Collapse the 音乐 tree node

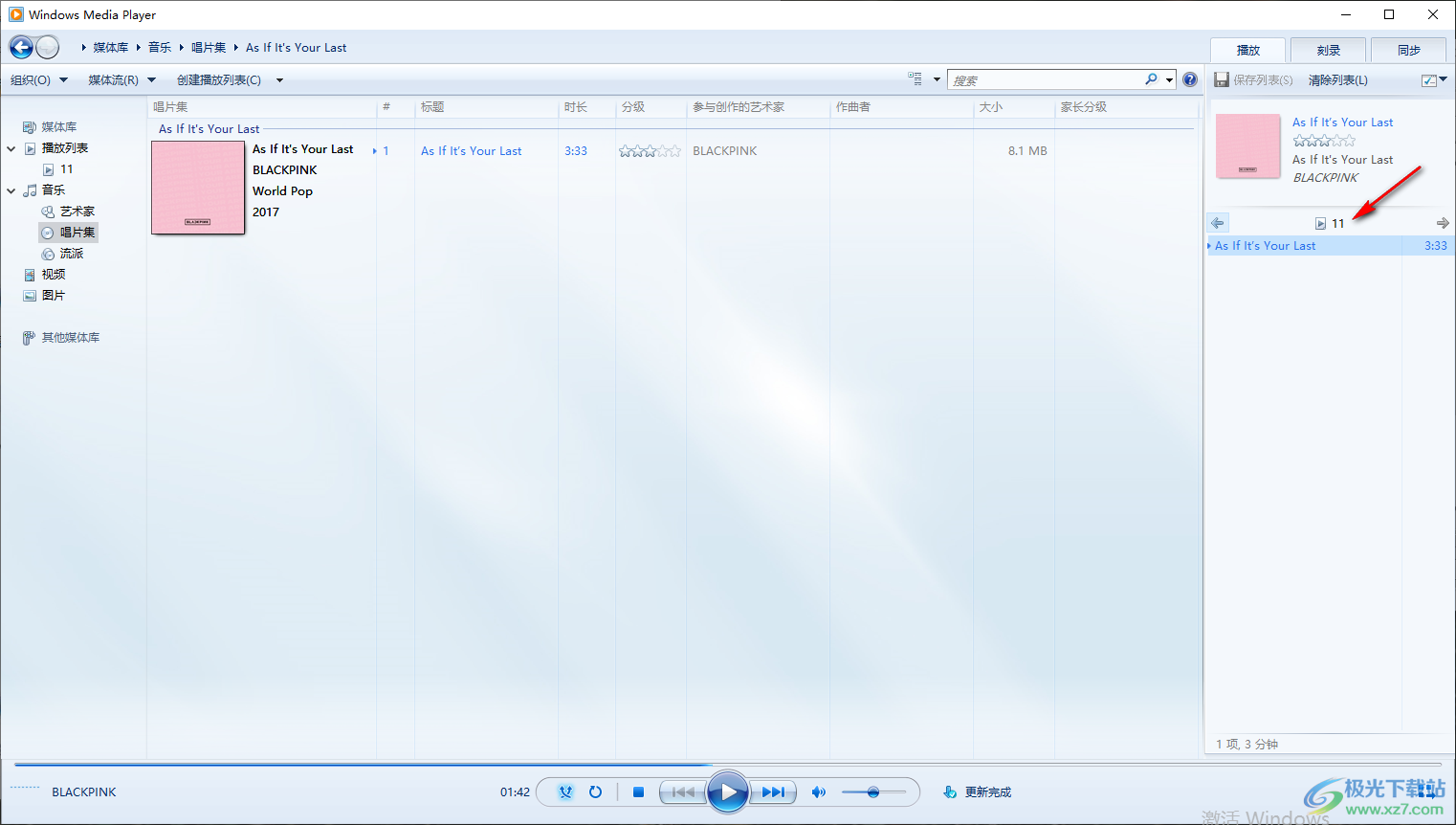[x=11, y=190]
